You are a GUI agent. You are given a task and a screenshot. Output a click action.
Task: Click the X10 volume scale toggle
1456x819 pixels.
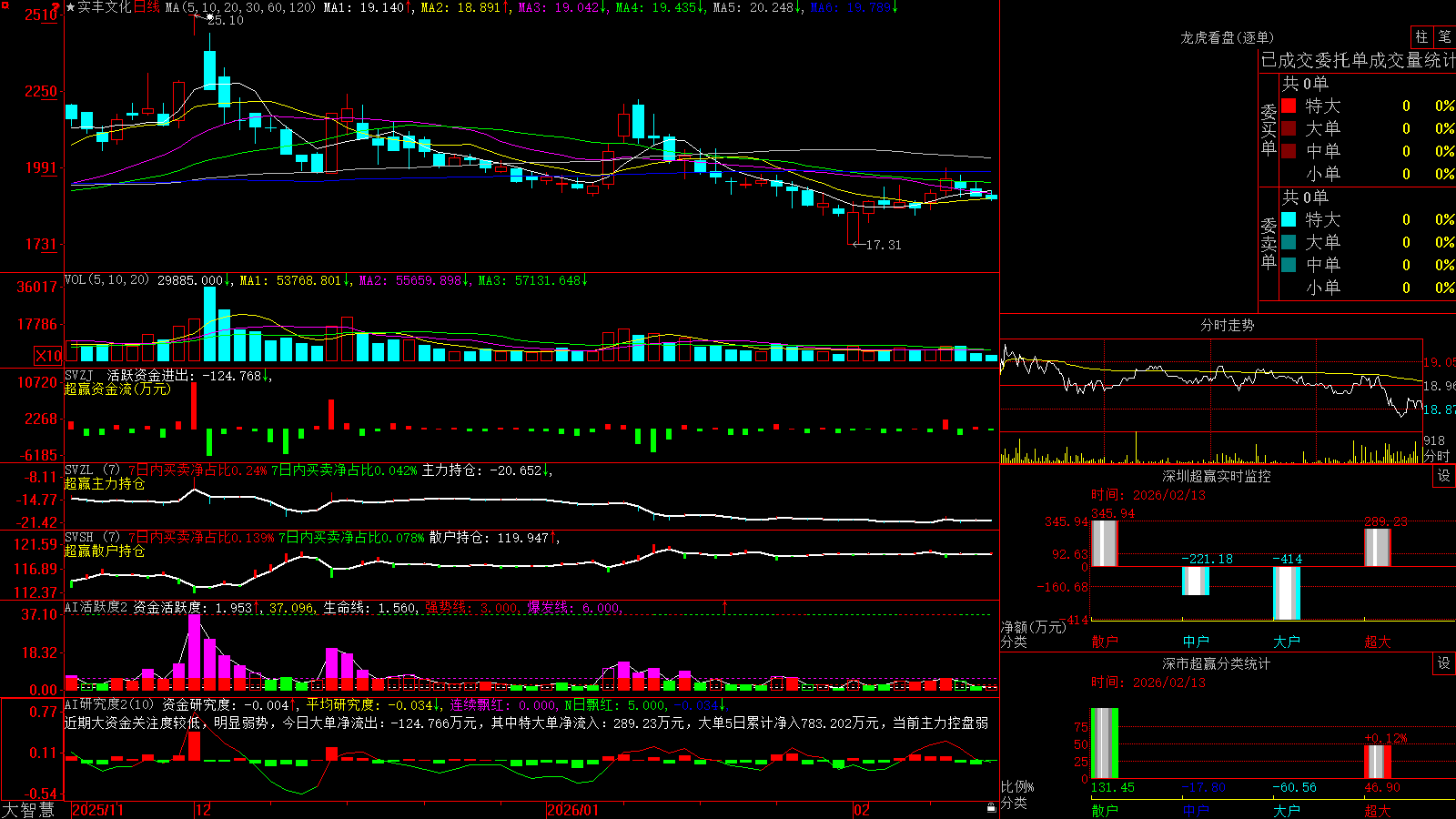[48, 356]
